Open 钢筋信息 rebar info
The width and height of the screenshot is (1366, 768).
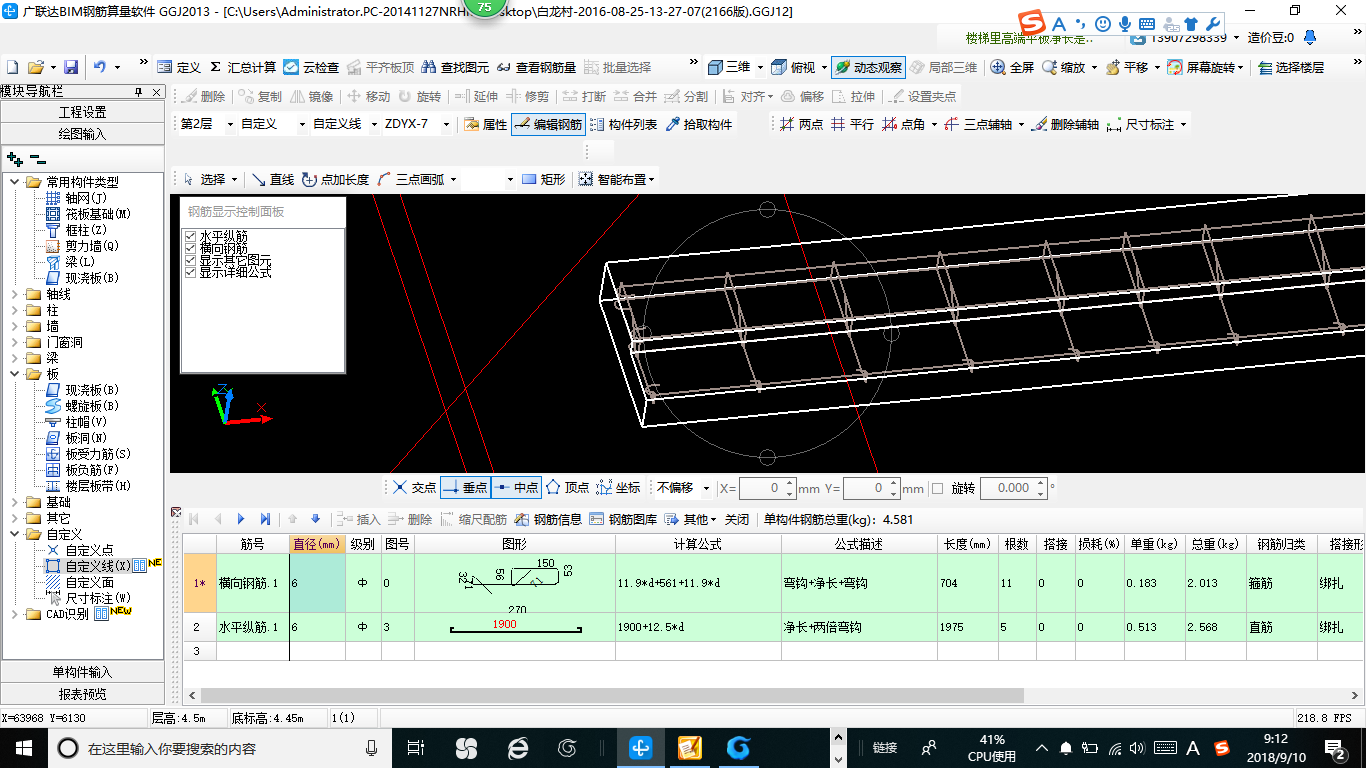point(548,519)
